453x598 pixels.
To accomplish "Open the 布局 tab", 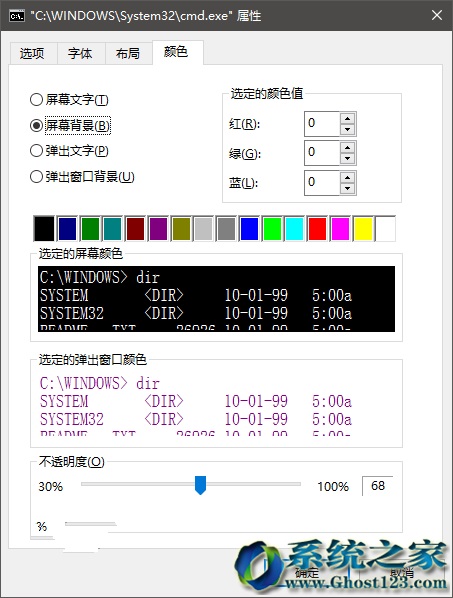I will pos(128,53).
